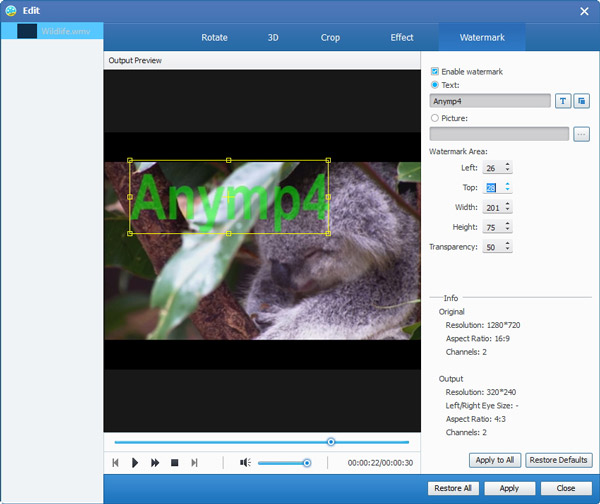The height and width of the screenshot is (504, 600).
Task: Click the Transparency value field 50
Action: click(492, 247)
